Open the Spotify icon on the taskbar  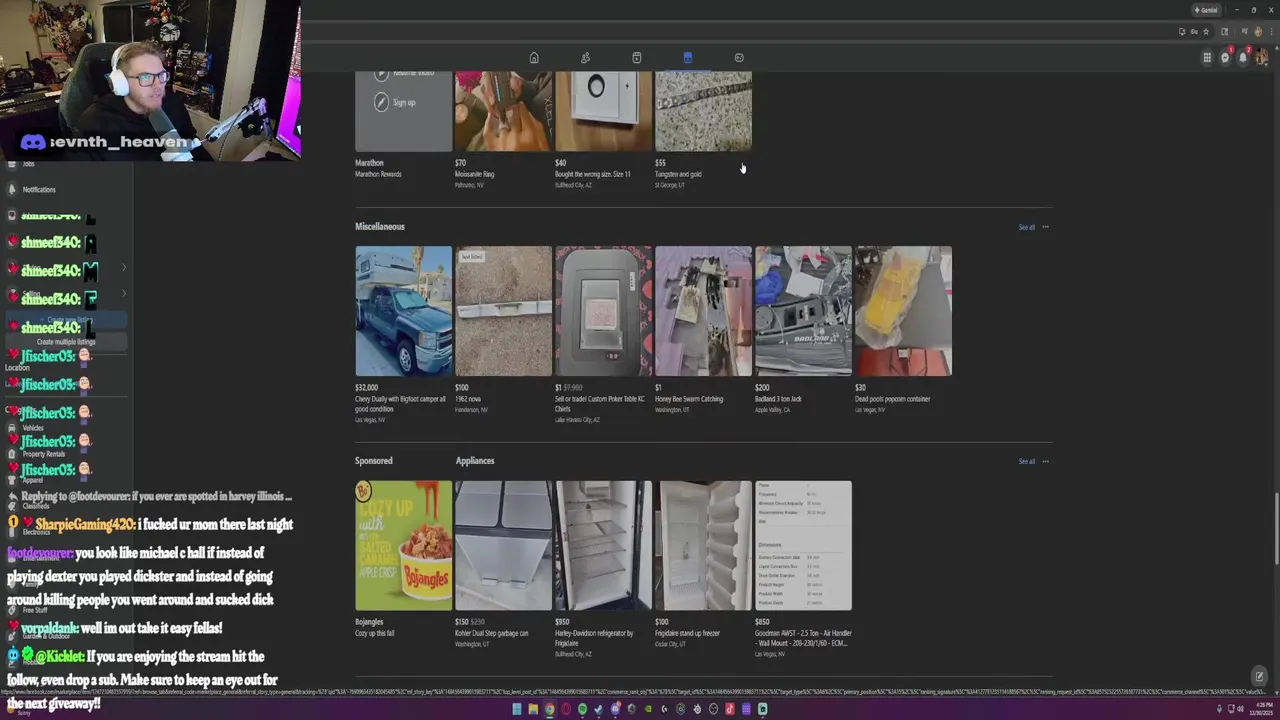(582, 710)
